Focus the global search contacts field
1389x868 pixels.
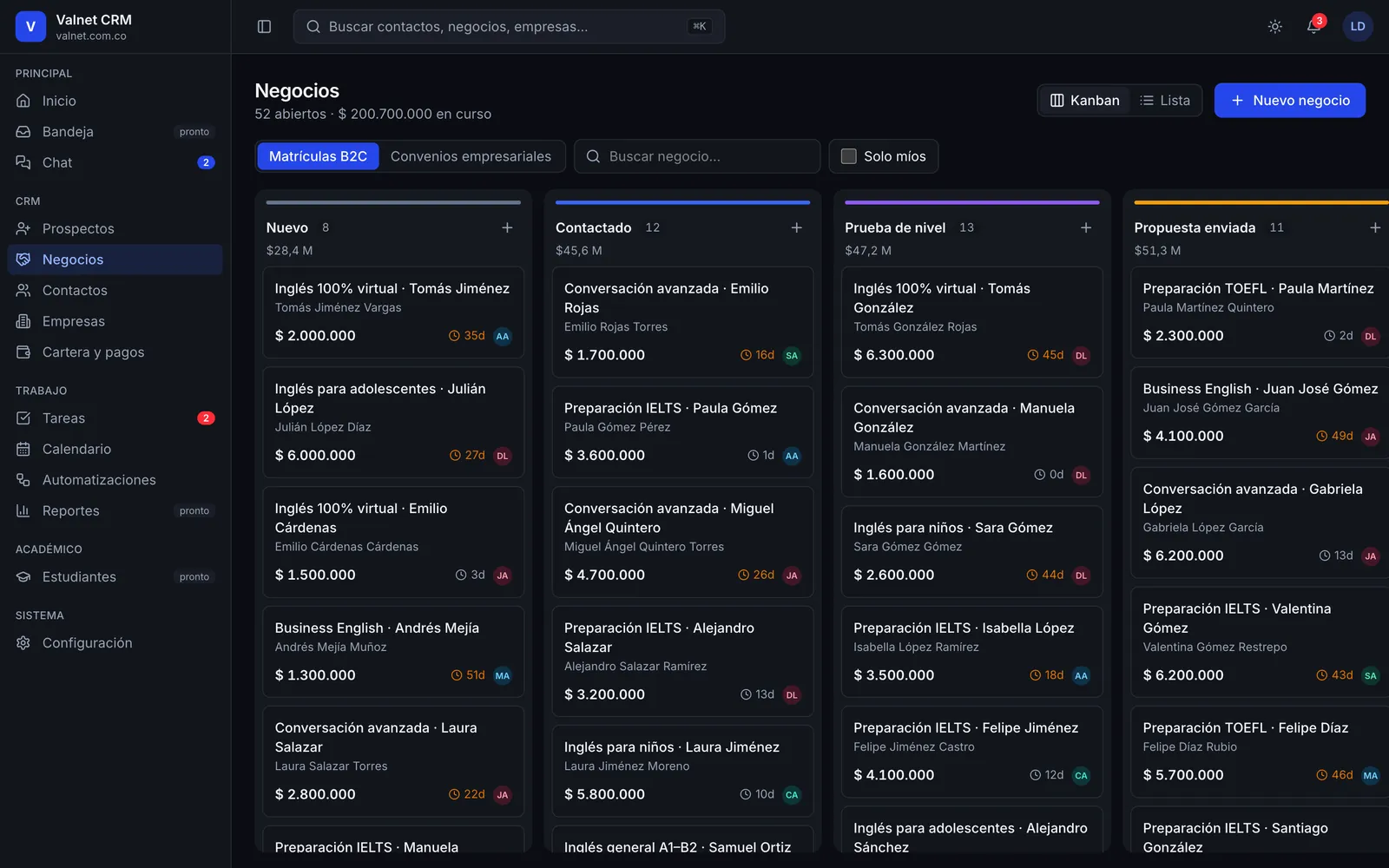tap(509, 27)
